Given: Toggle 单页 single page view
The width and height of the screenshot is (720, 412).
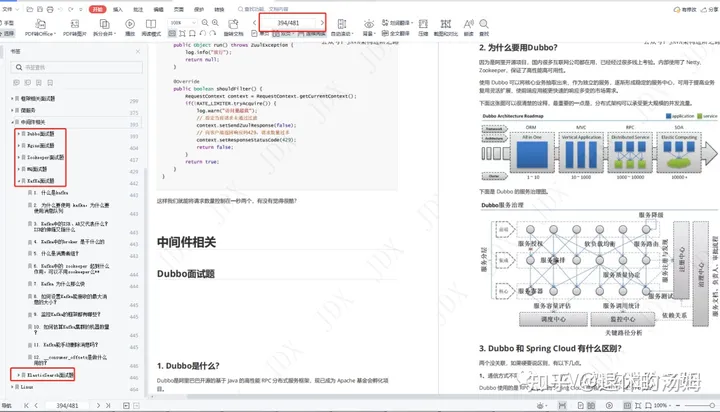Looking at the screenshot, I should click(x=260, y=34).
